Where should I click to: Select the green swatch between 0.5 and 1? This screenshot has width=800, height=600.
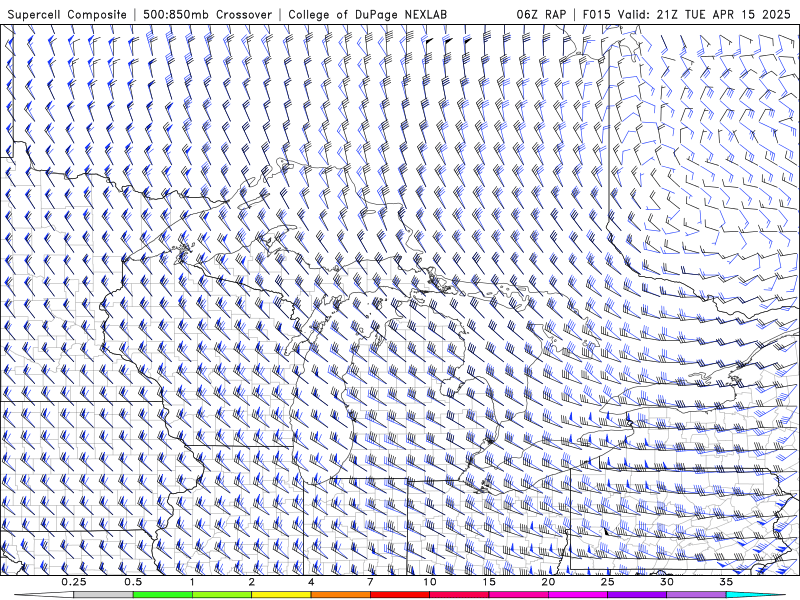[x=163, y=595]
